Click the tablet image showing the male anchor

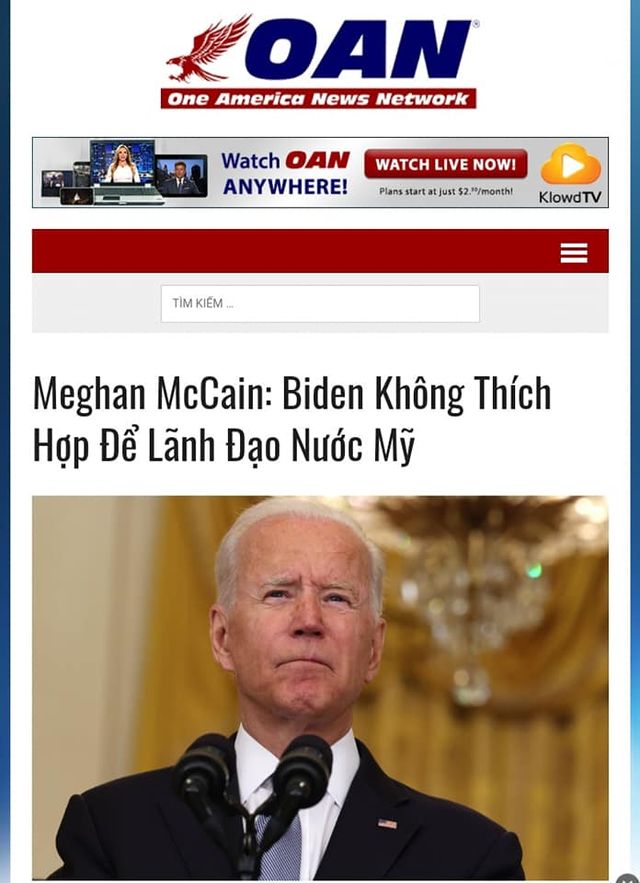(181, 176)
